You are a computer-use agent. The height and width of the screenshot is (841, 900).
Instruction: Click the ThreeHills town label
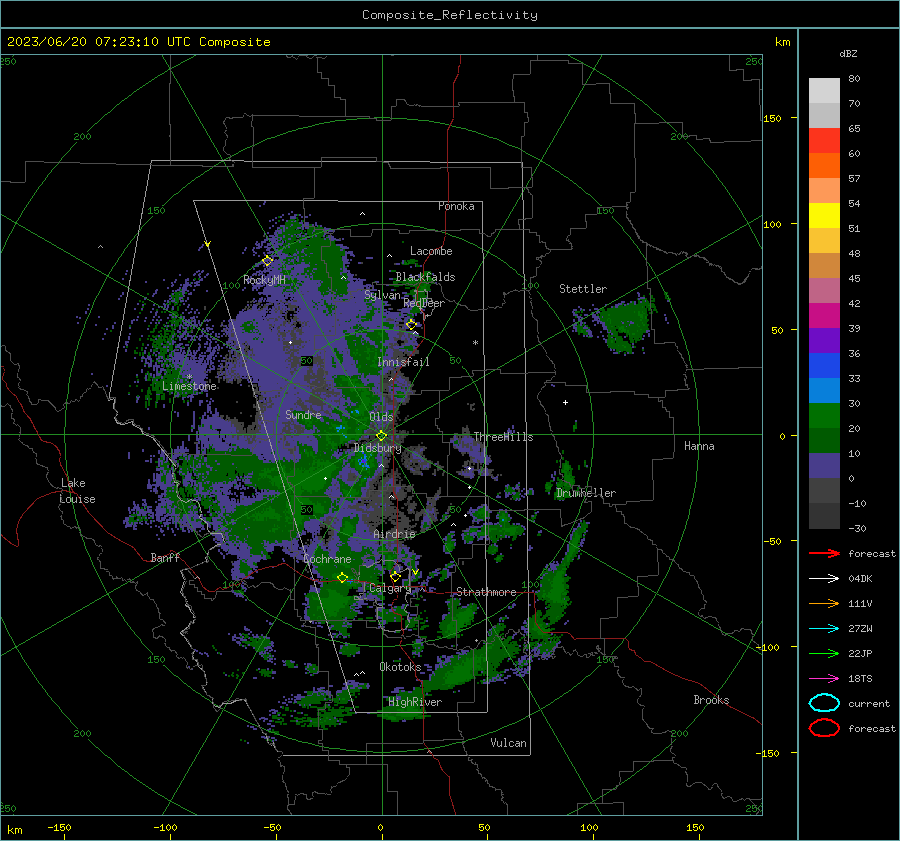pyautogui.click(x=503, y=437)
